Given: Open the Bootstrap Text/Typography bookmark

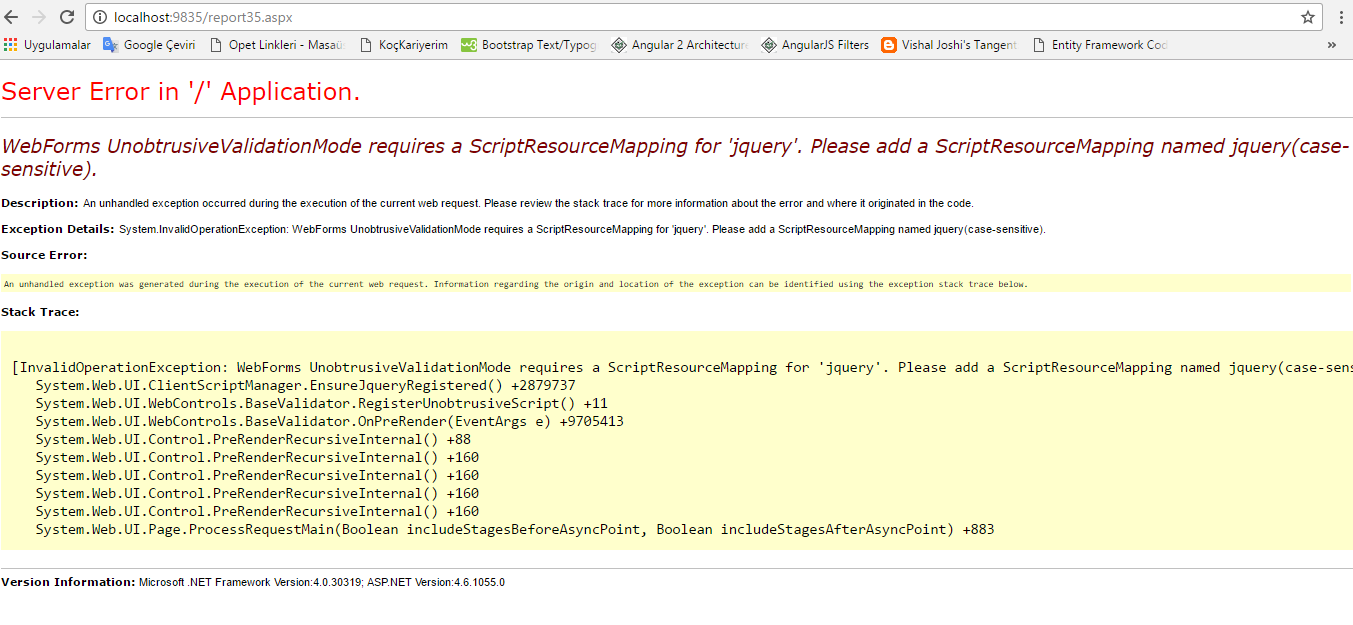Looking at the screenshot, I should coord(529,45).
